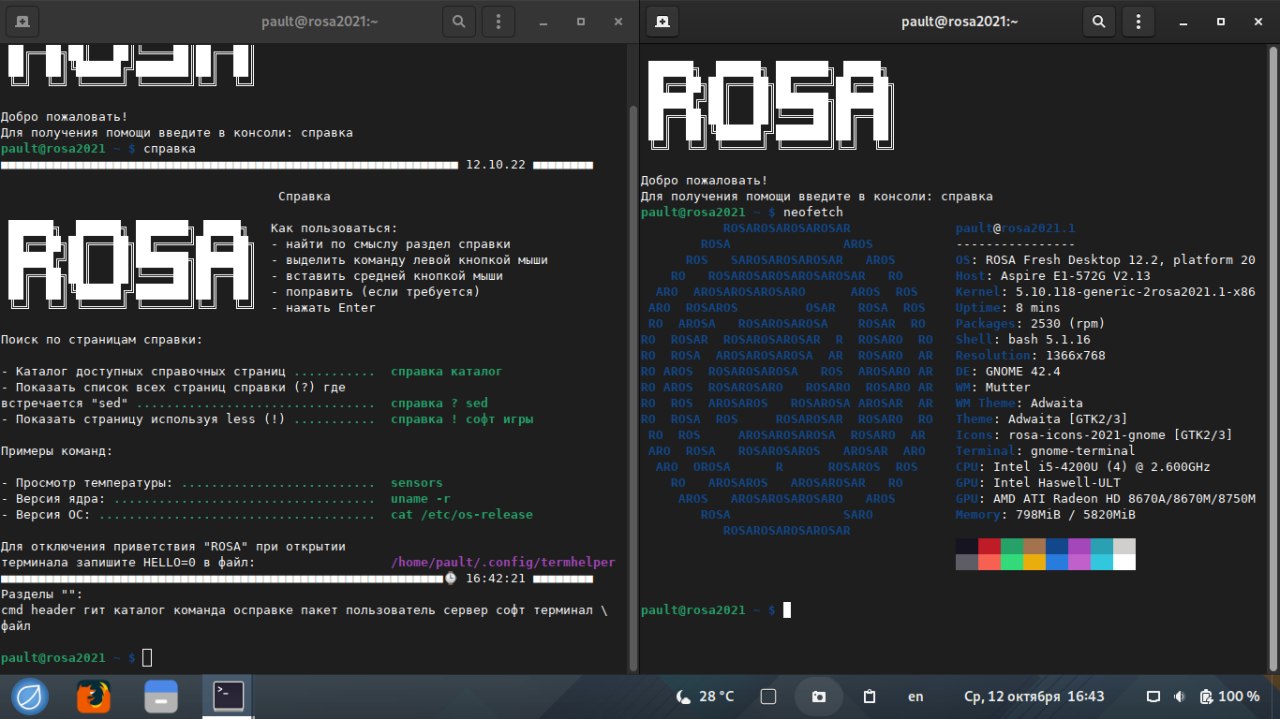Click the search icon in the left terminal
The height and width of the screenshot is (719, 1280).
click(x=458, y=21)
